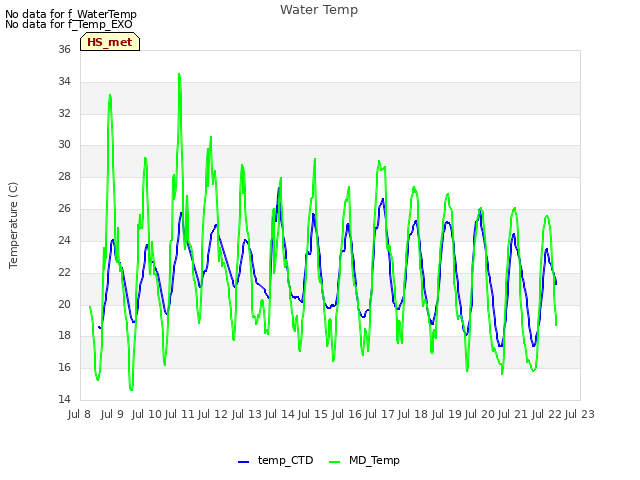Click the Temperature (C) axis label

click(13, 225)
